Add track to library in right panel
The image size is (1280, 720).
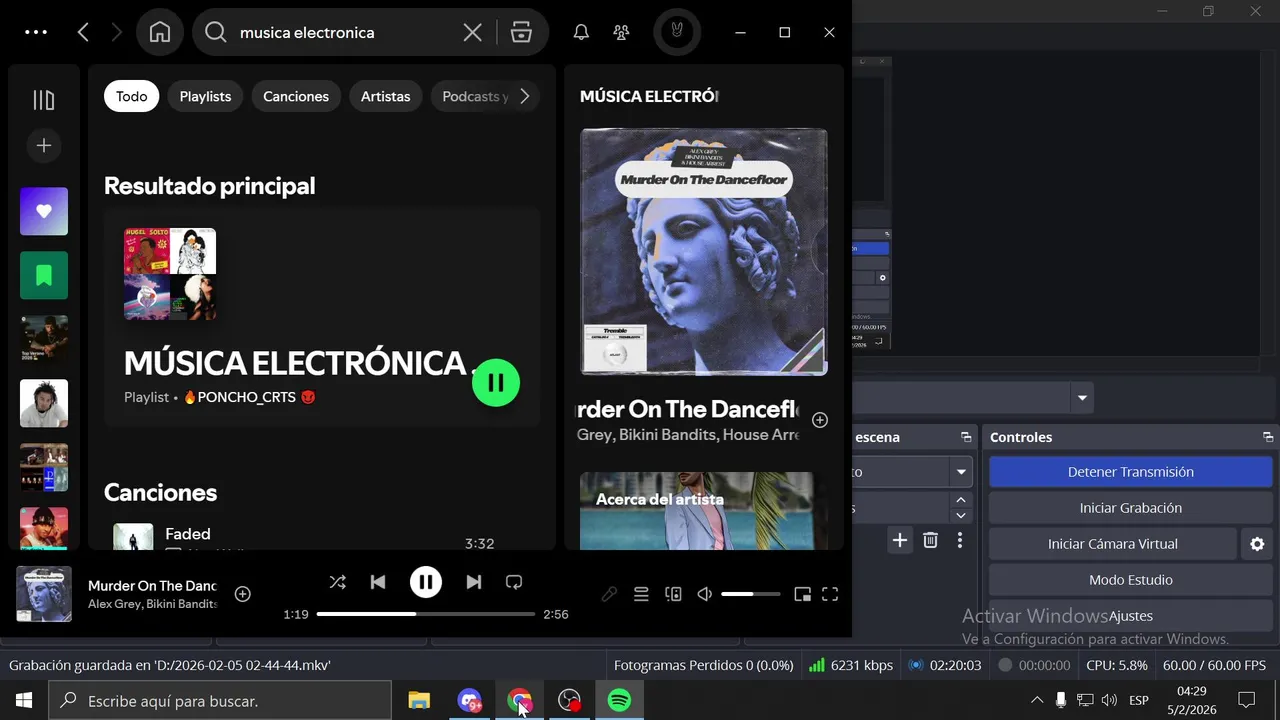click(x=820, y=420)
